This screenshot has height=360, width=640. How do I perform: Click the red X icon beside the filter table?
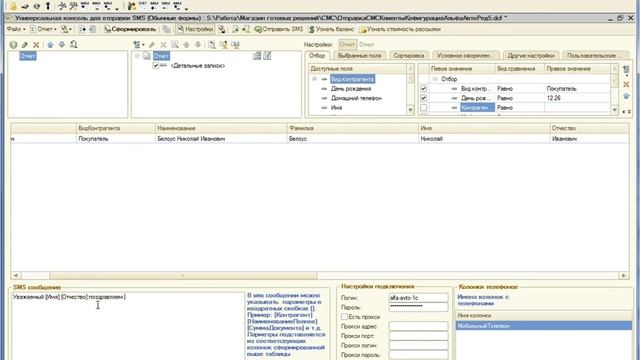coord(626,84)
